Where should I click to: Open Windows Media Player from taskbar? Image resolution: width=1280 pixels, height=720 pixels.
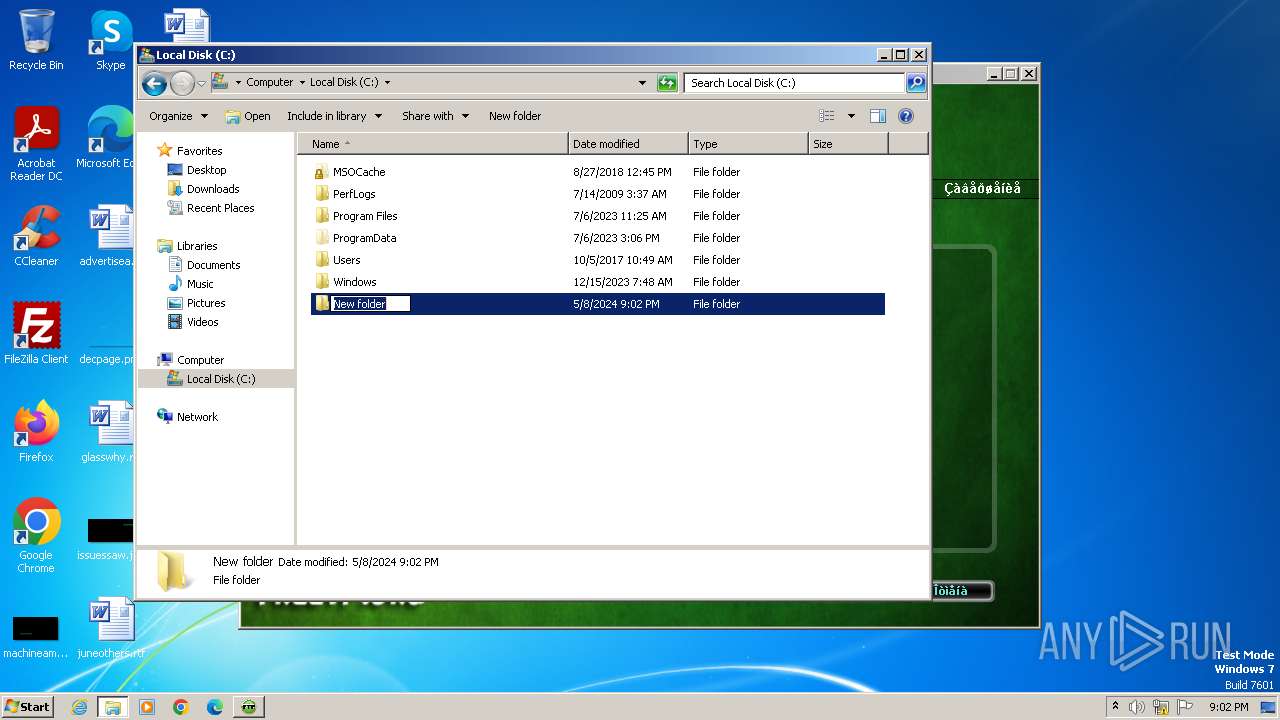(x=147, y=707)
